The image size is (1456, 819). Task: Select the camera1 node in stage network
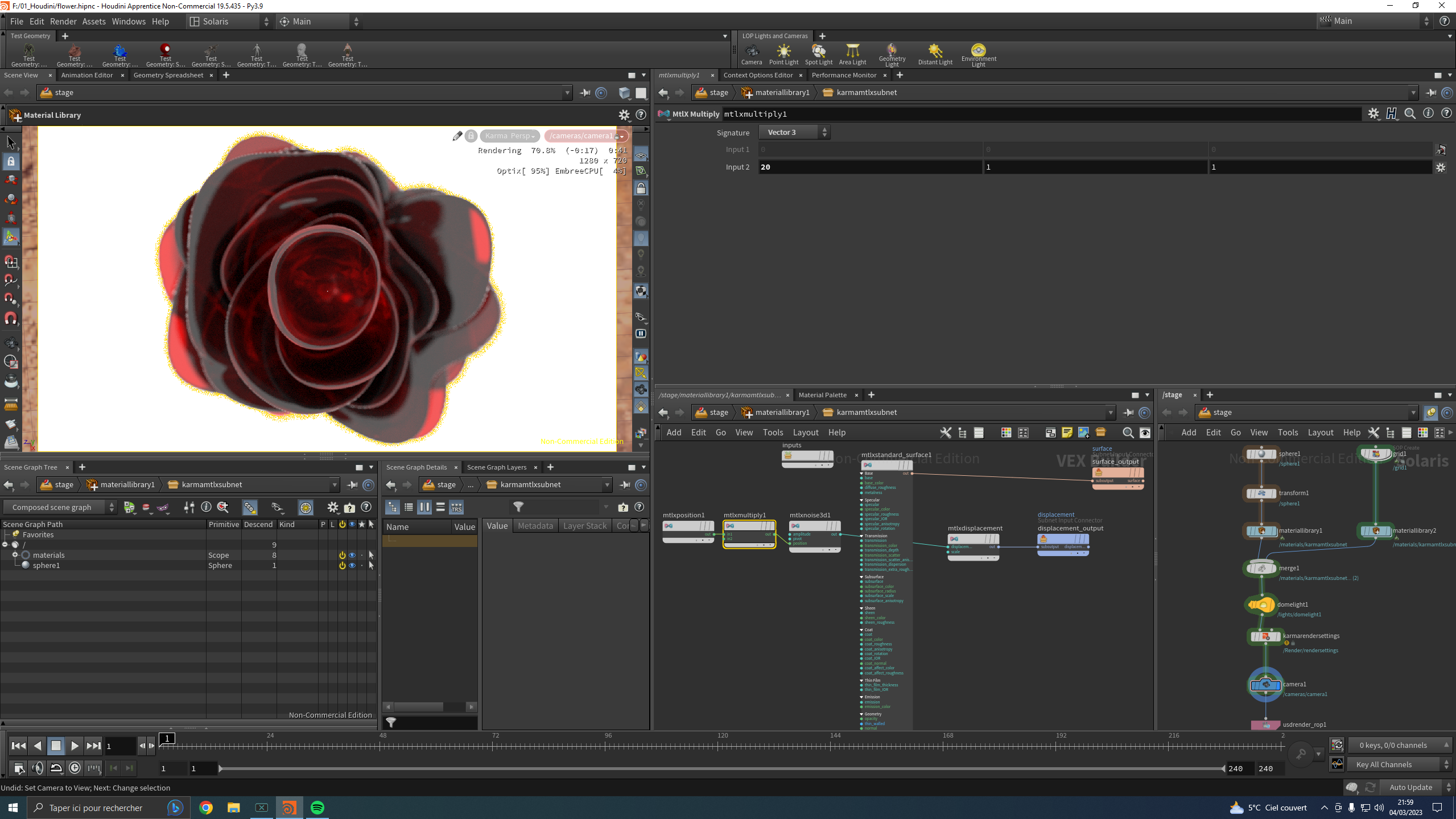click(x=1265, y=685)
